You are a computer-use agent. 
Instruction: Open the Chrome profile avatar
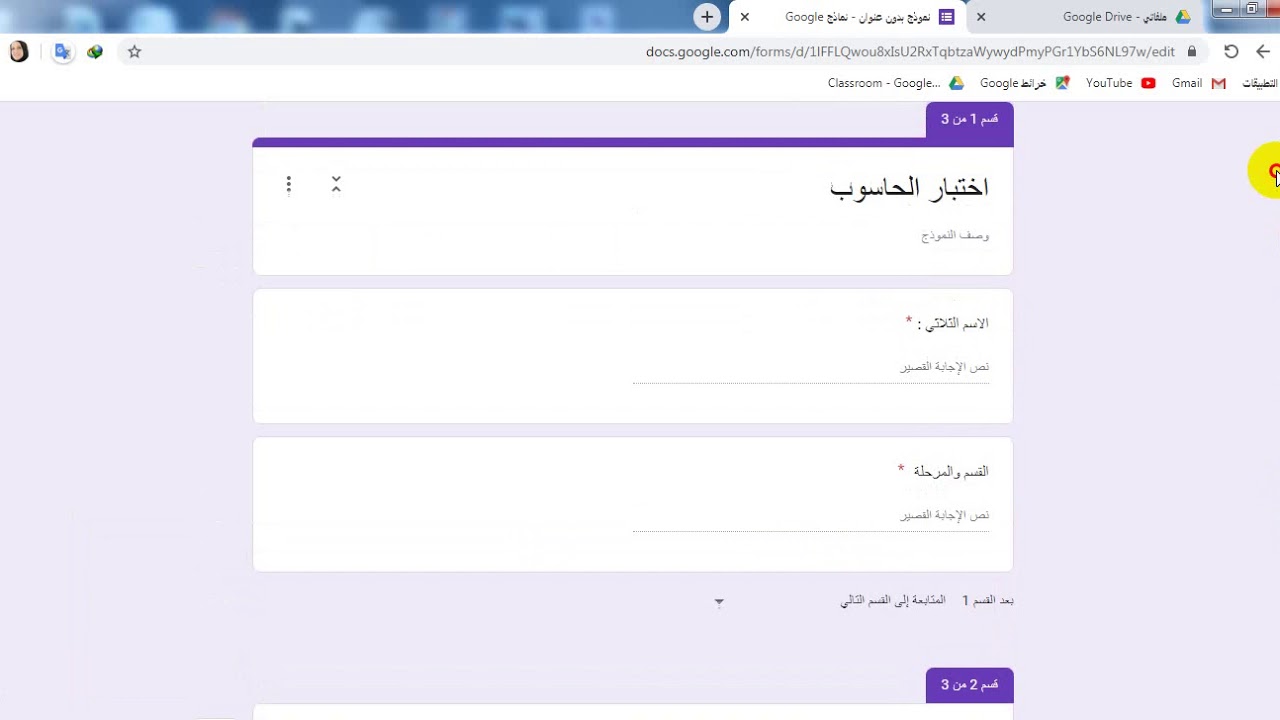click(x=19, y=52)
